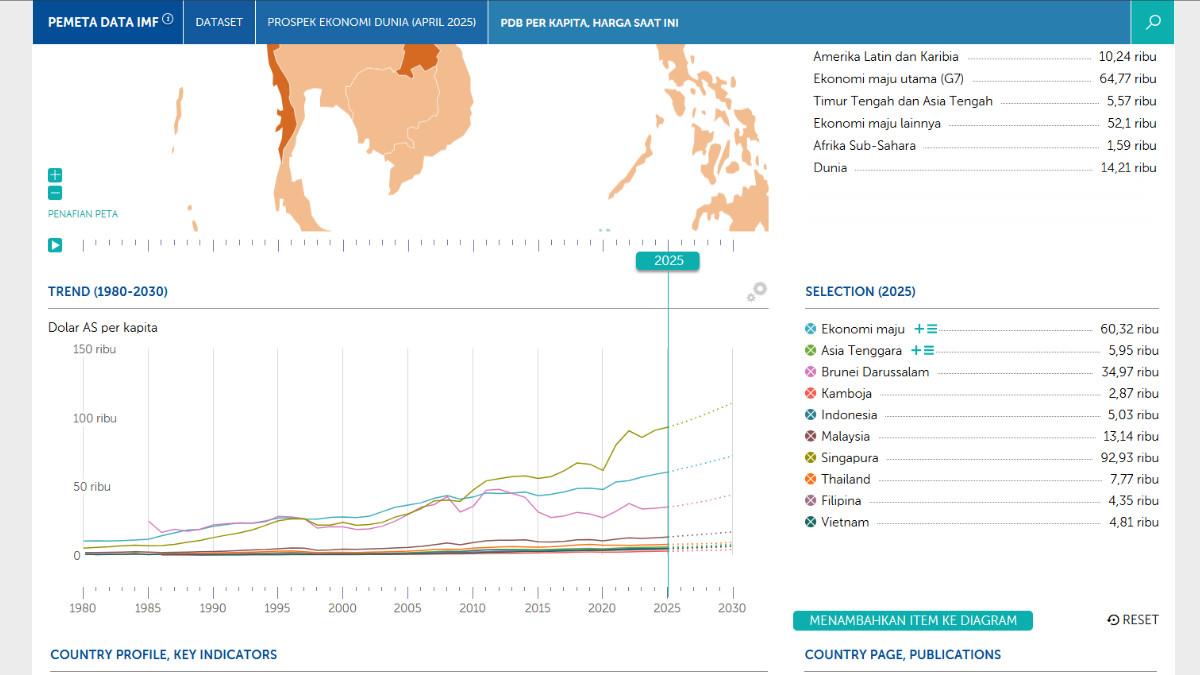Open the search magnifier in header
Image resolution: width=1200 pixels, height=675 pixels.
tap(1153, 22)
